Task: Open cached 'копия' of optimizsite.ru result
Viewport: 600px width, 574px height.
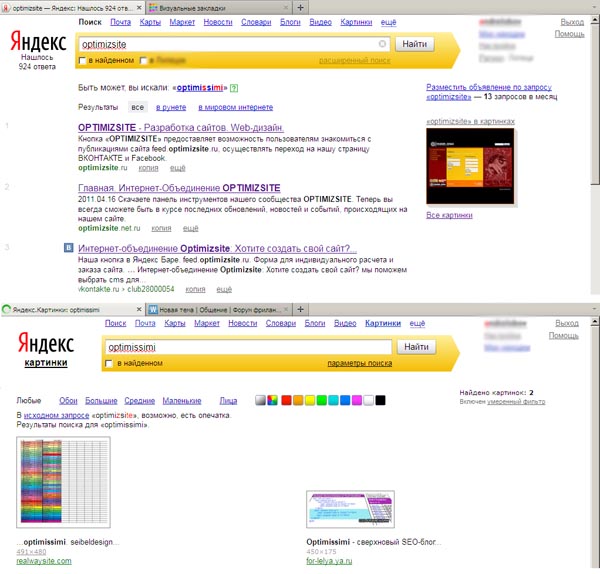Action: [148, 168]
